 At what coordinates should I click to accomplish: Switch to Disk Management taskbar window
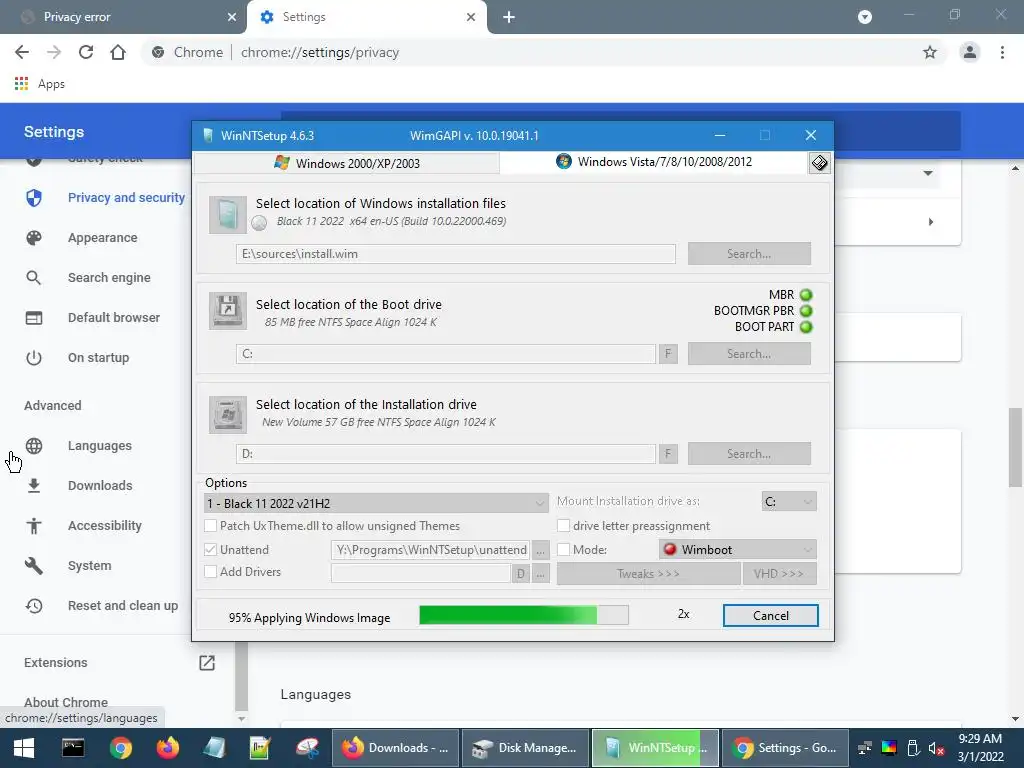pyautogui.click(x=525, y=748)
